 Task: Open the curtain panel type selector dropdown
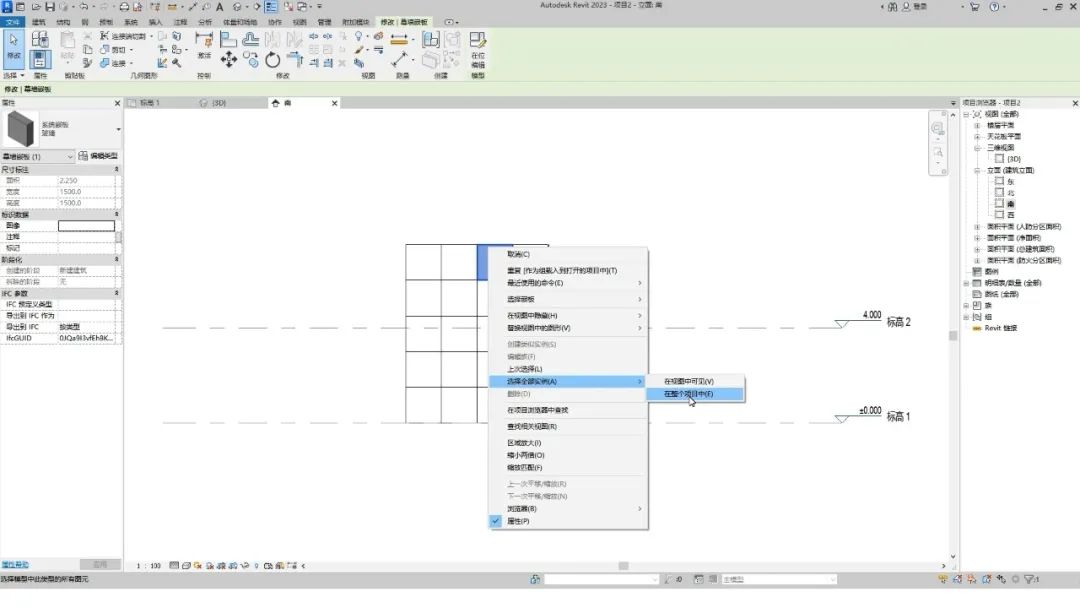click(118, 129)
